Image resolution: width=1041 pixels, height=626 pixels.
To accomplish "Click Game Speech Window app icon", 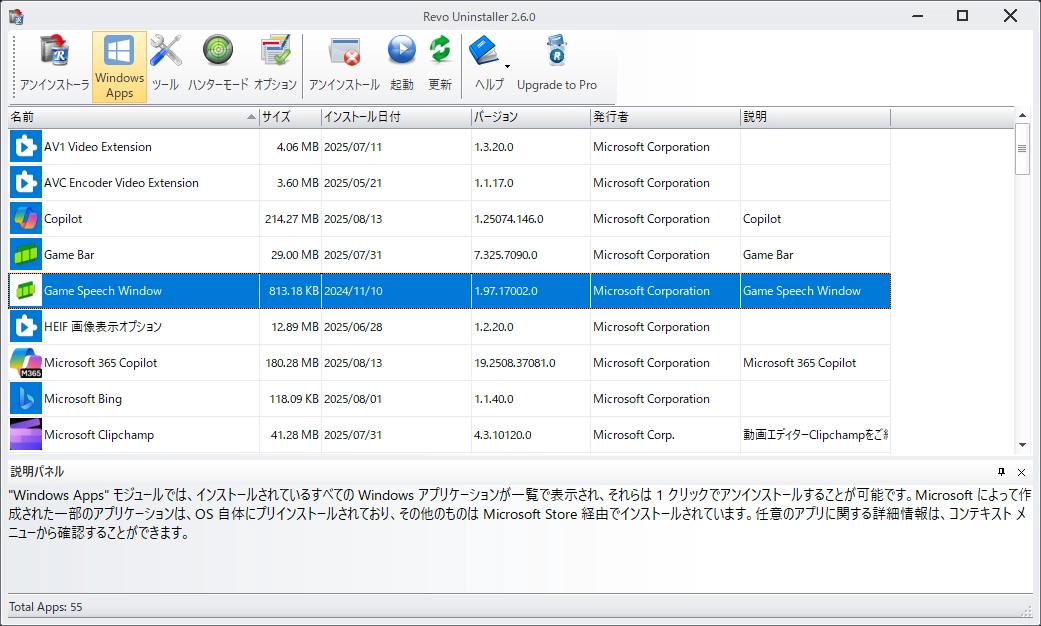I will click(x=26, y=291).
